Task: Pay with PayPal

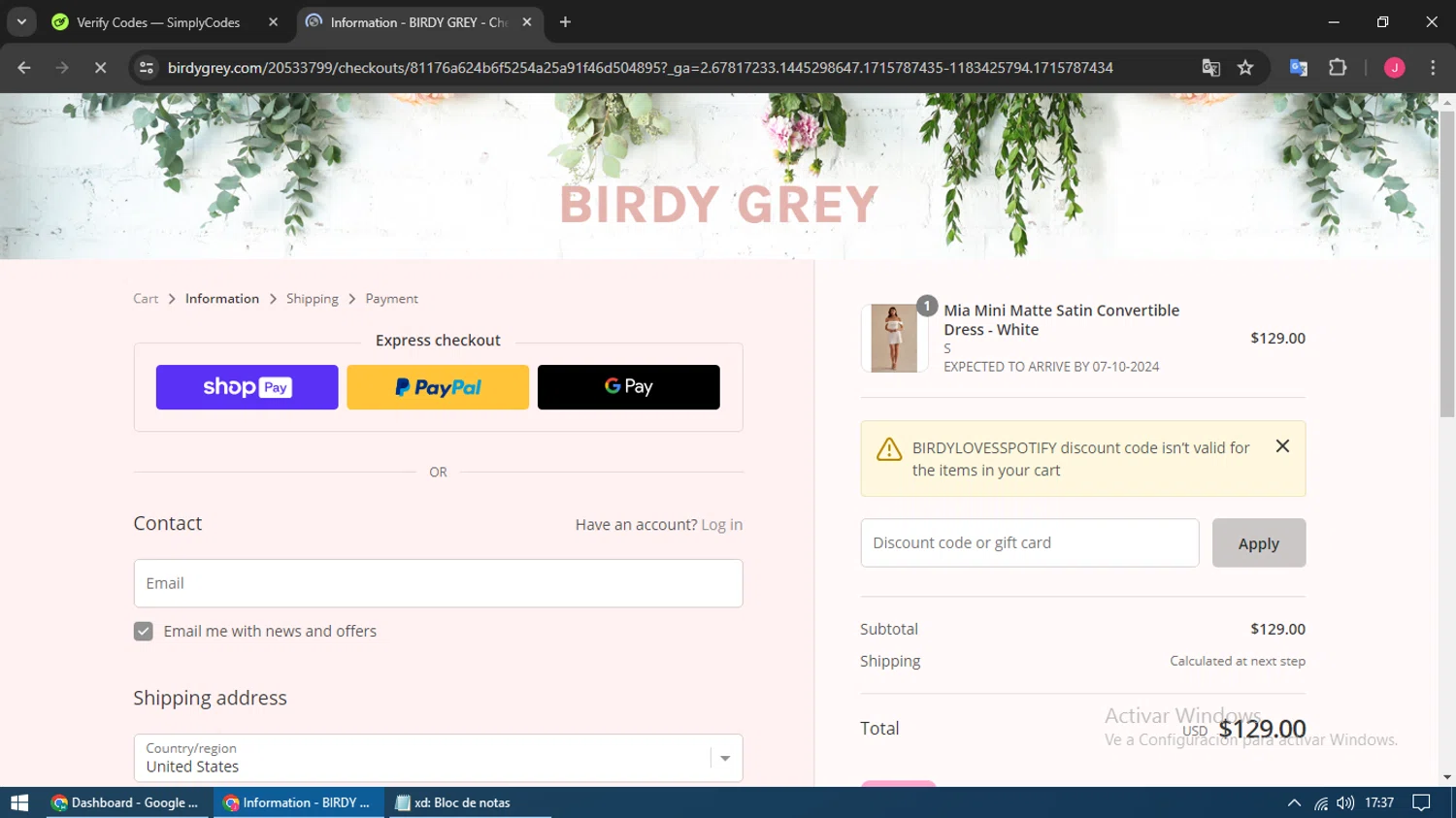Action: click(x=438, y=387)
